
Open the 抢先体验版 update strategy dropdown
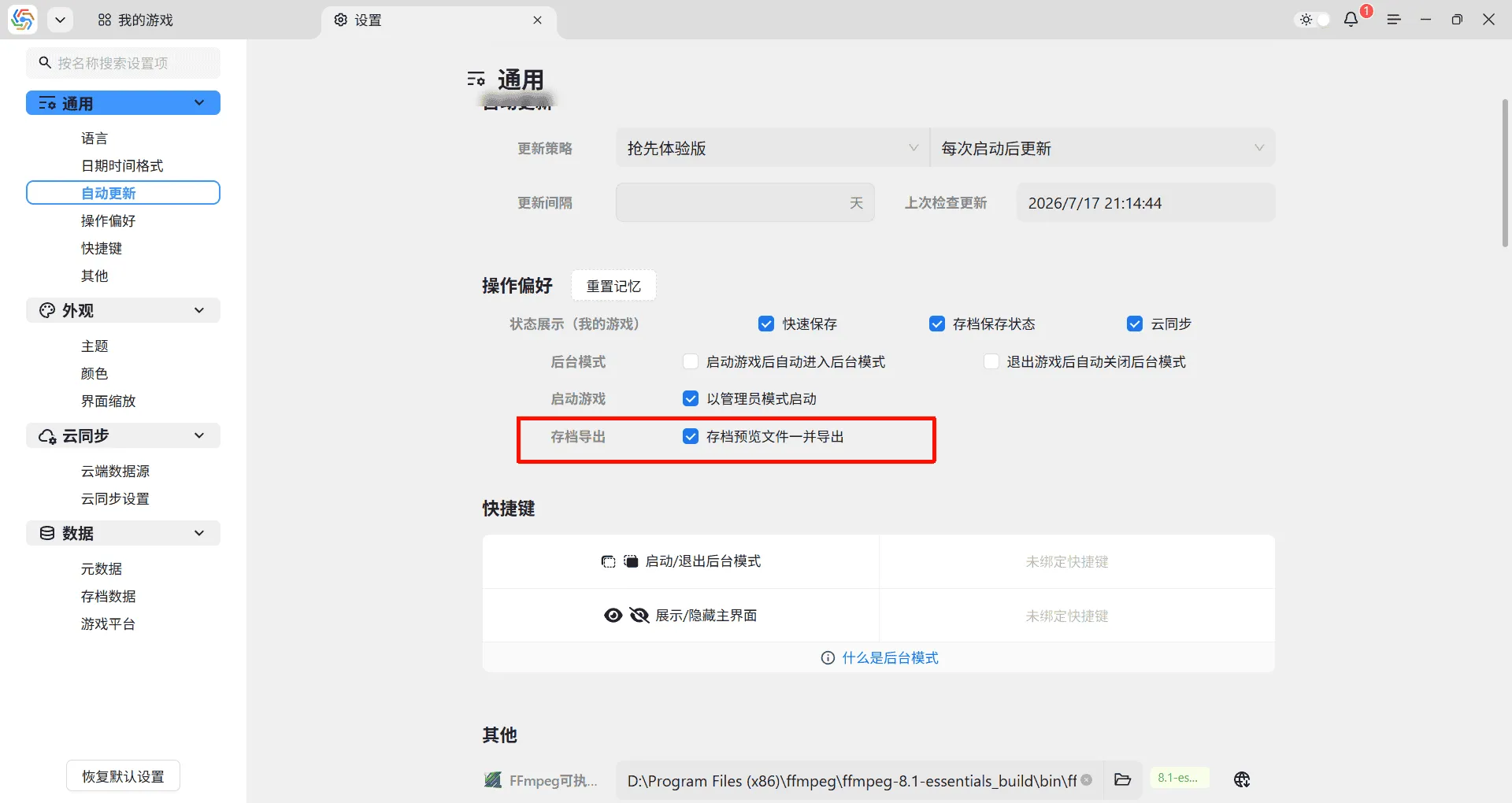(x=773, y=148)
